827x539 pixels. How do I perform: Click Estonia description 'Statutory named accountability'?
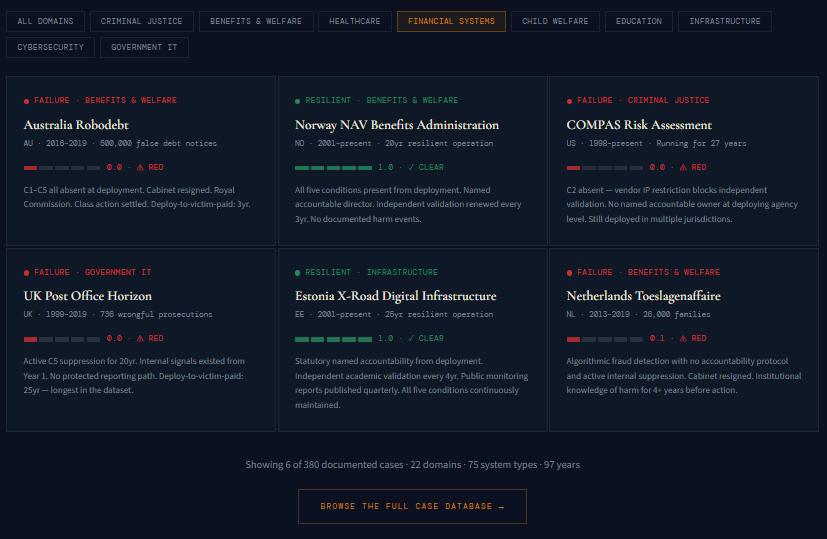coord(411,383)
